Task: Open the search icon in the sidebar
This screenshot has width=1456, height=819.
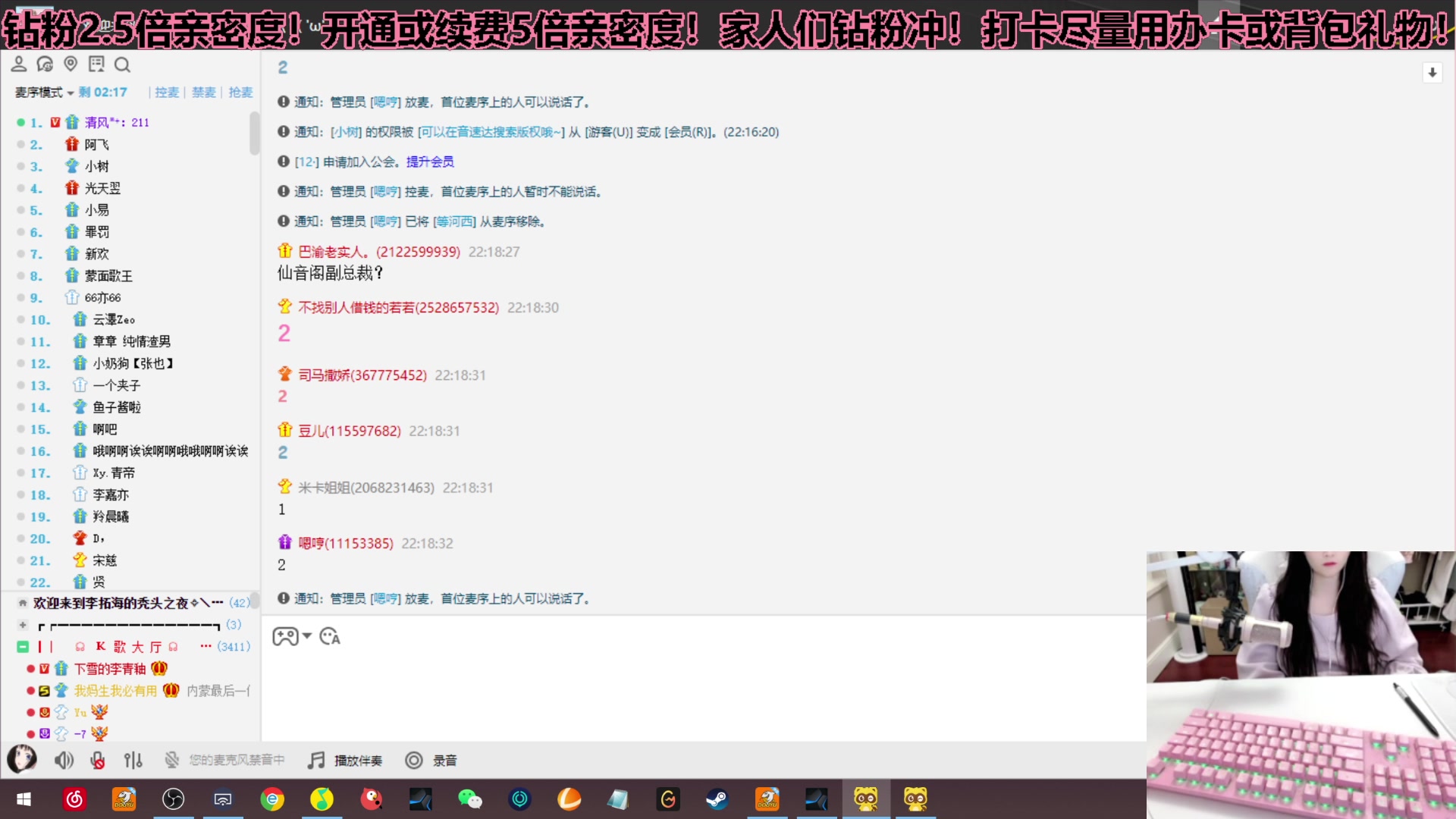Action: click(x=122, y=64)
